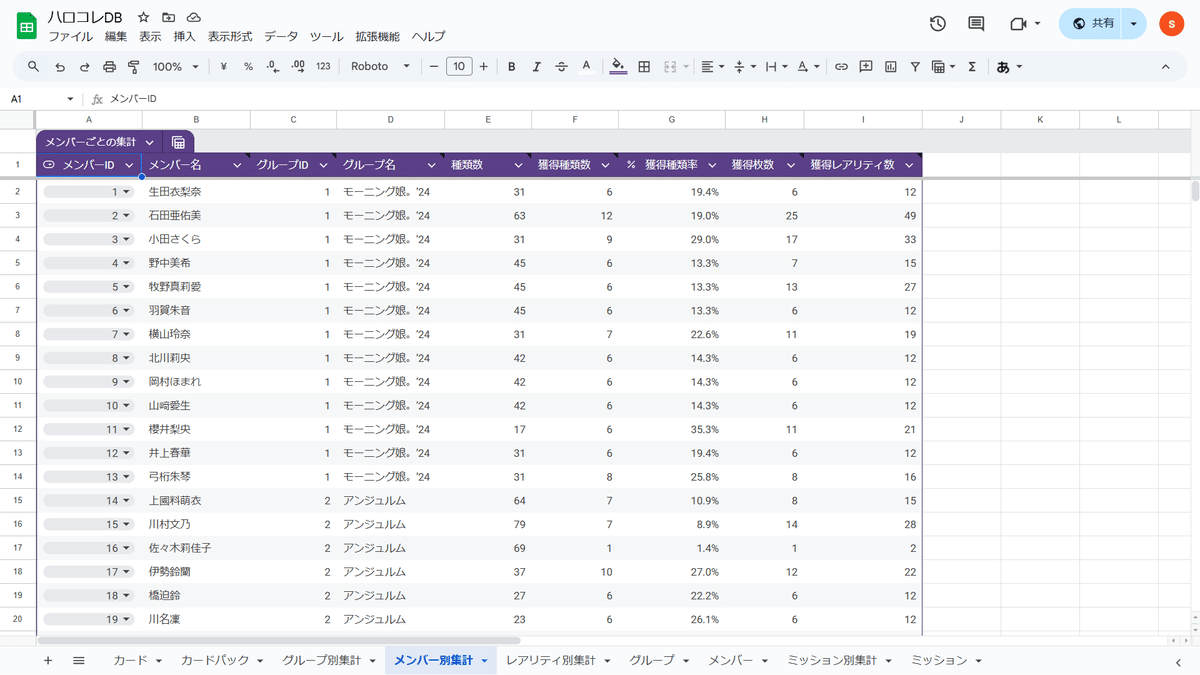Format as percent
This screenshot has width=1200, height=675.
[x=248, y=67]
